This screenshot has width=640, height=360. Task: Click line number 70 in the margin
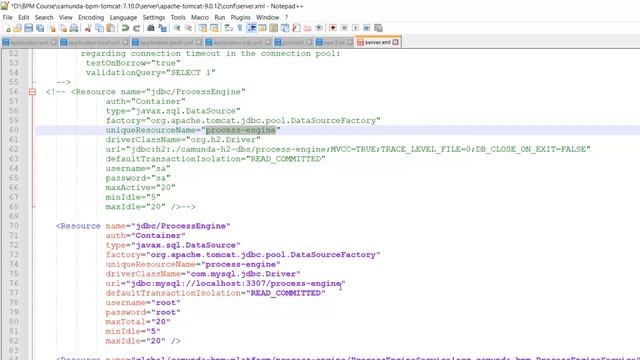(14, 226)
